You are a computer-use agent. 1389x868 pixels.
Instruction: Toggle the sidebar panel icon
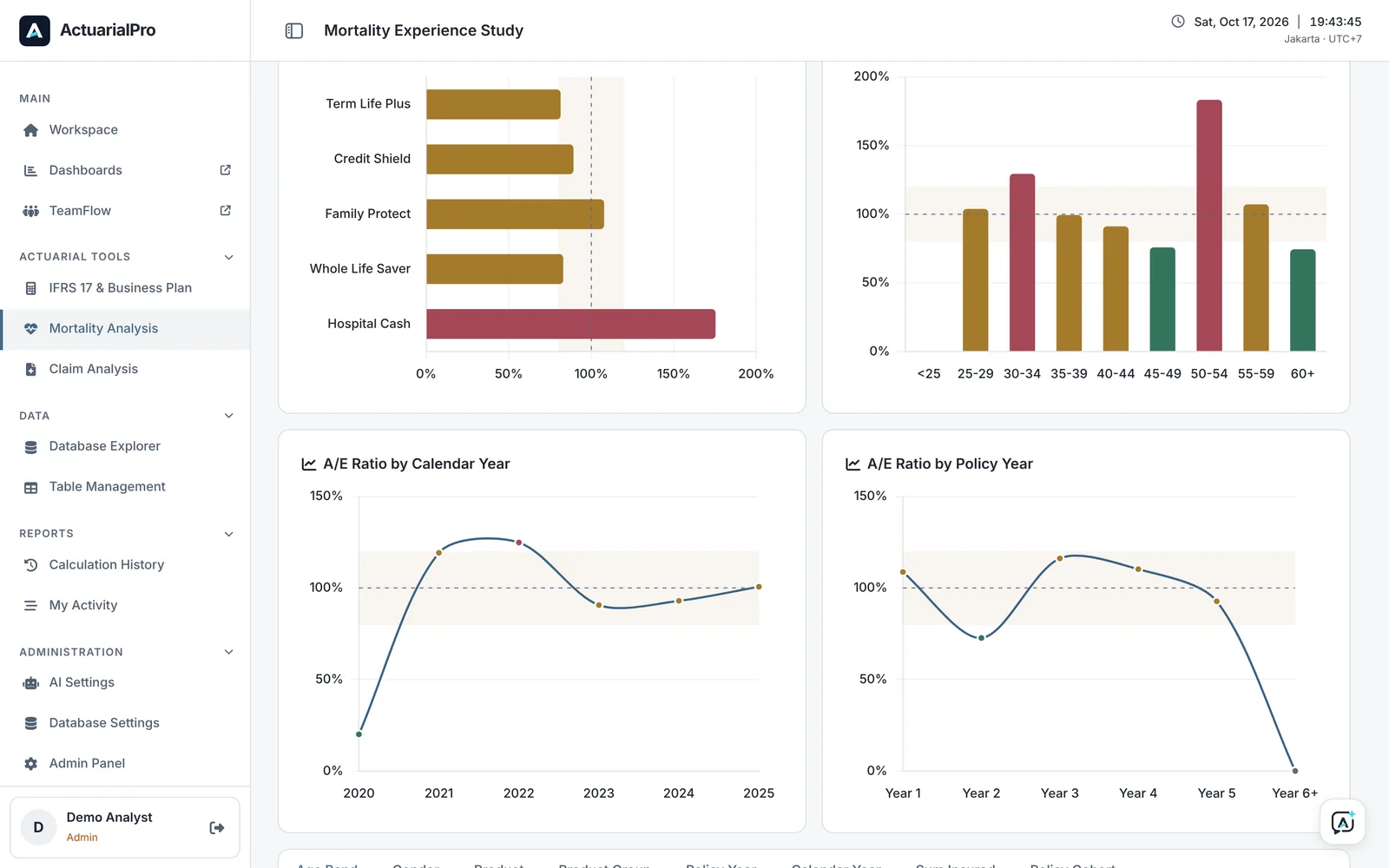pos(294,31)
